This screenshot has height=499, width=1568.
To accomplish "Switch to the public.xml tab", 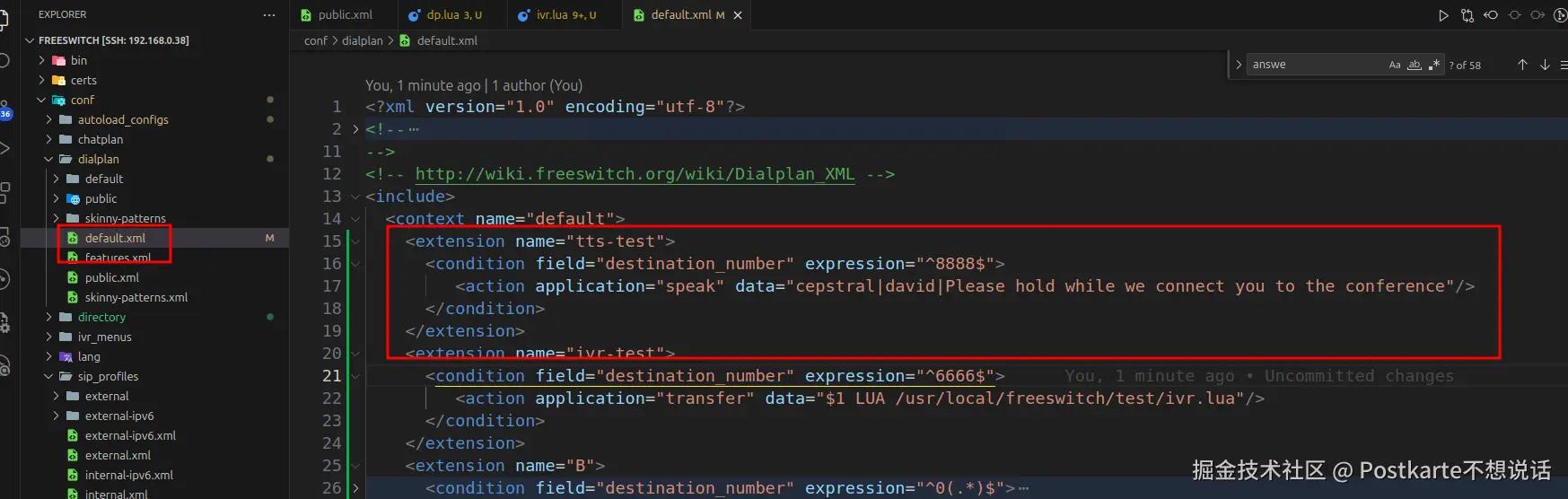I will click(344, 15).
